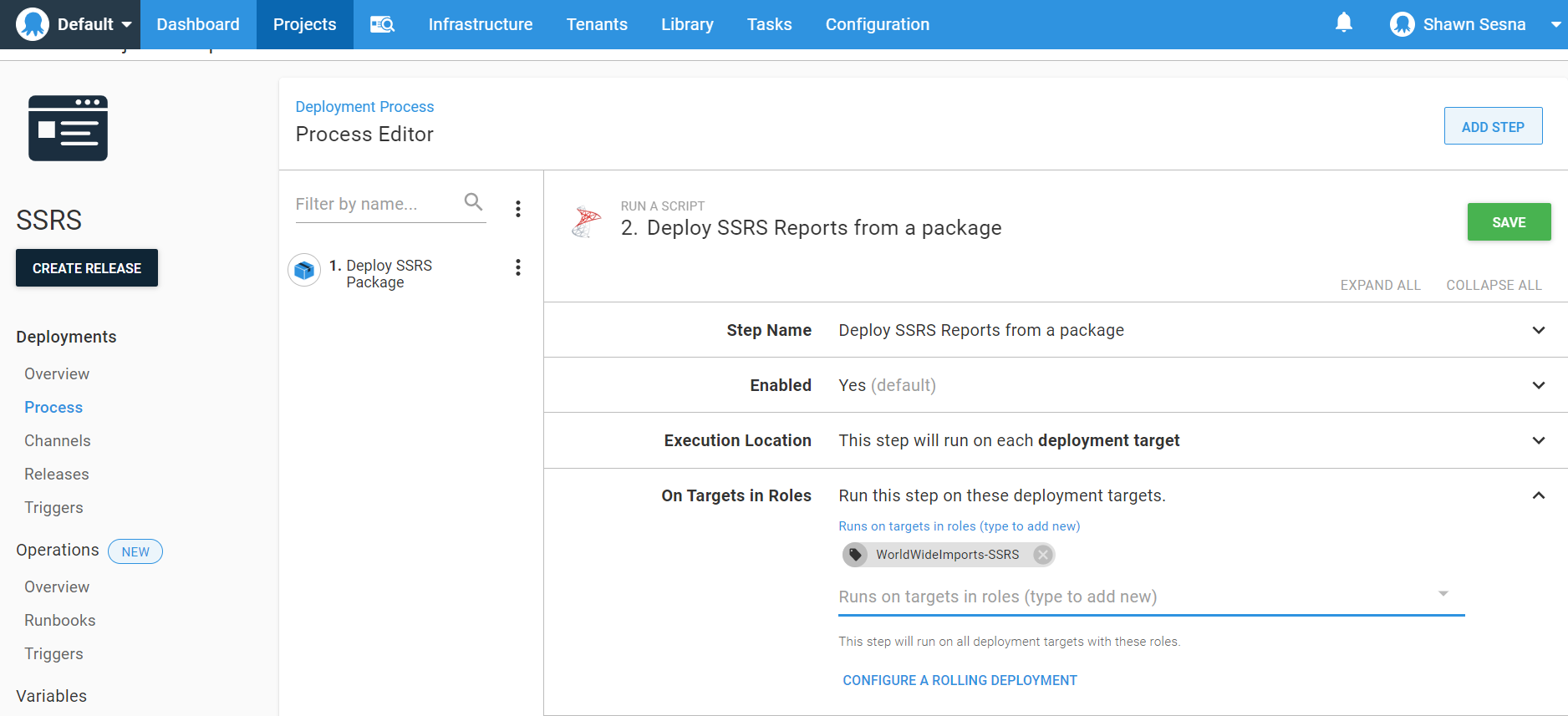The image size is (1568, 716).
Task: Focus the Filter by name input
Action: 376,204
